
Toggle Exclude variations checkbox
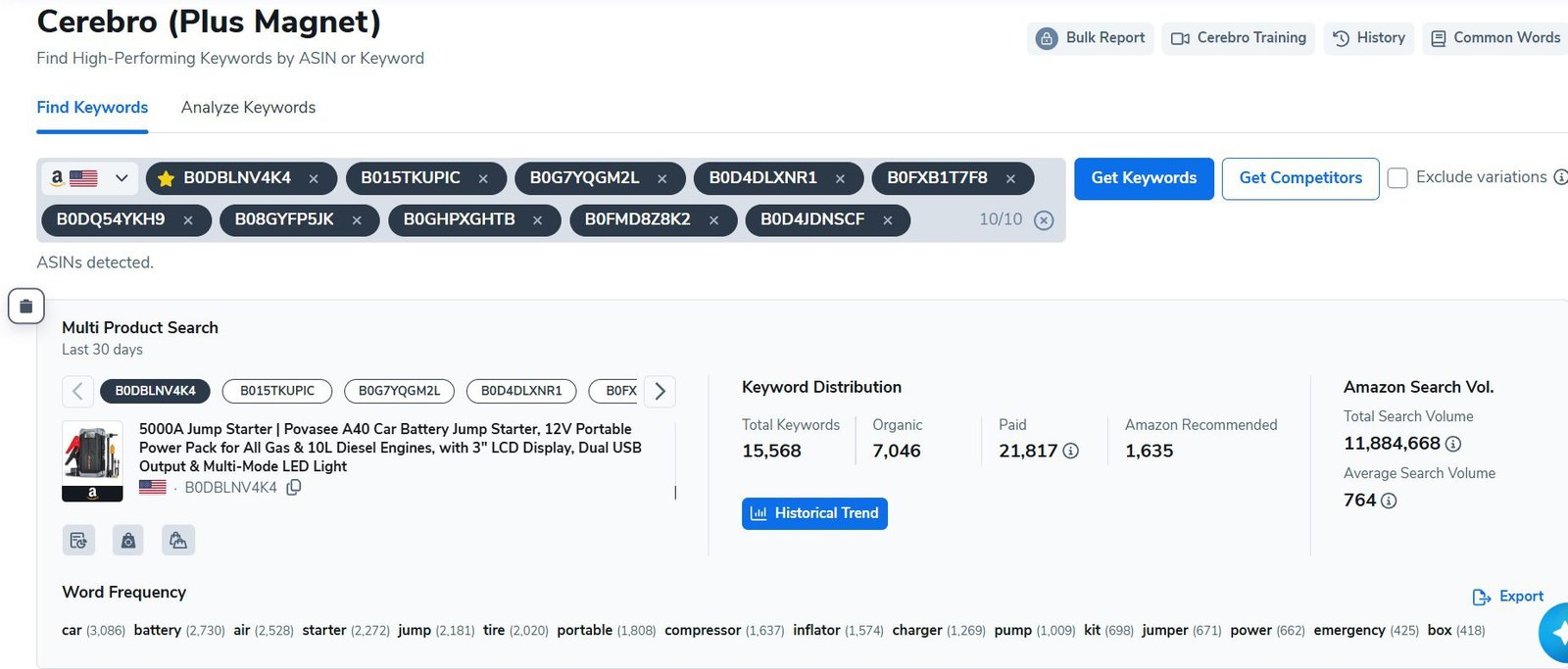(1397, 178)
